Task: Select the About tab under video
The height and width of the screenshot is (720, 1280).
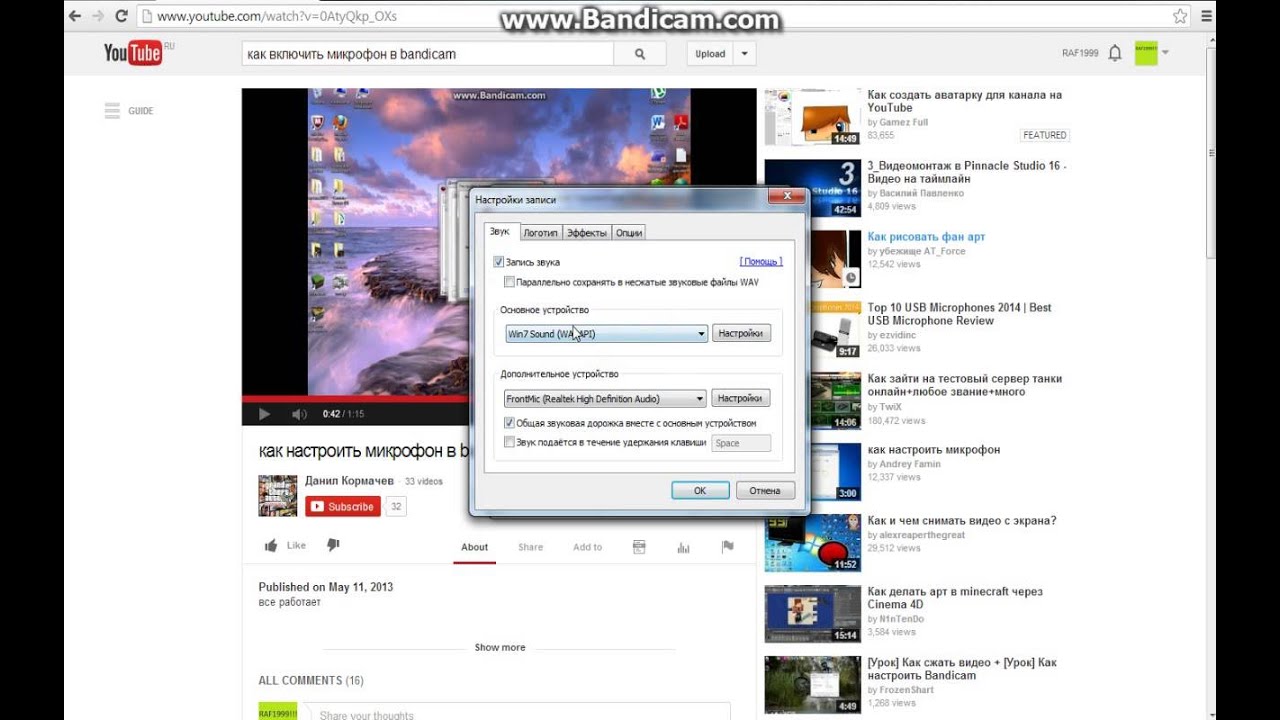Action: (x=474, y=547)
